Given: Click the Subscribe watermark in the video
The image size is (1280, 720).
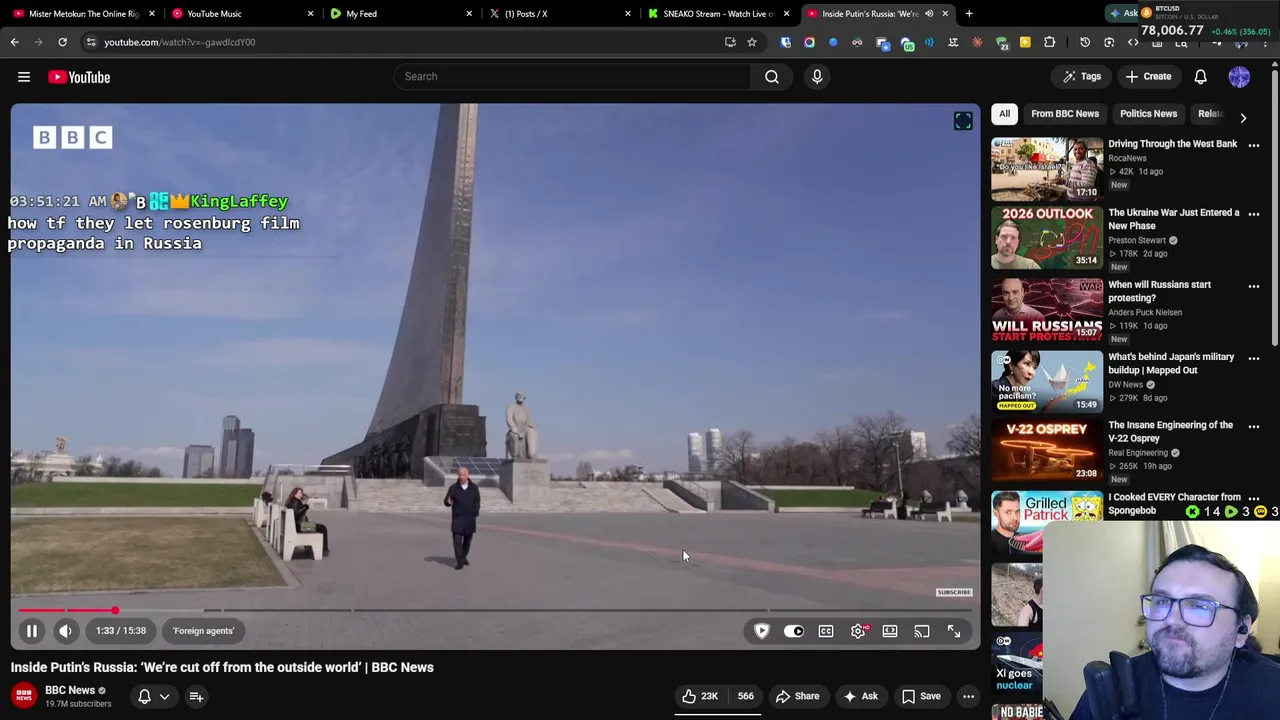Looking at the screenshot, I should click(x=954, y=592).
